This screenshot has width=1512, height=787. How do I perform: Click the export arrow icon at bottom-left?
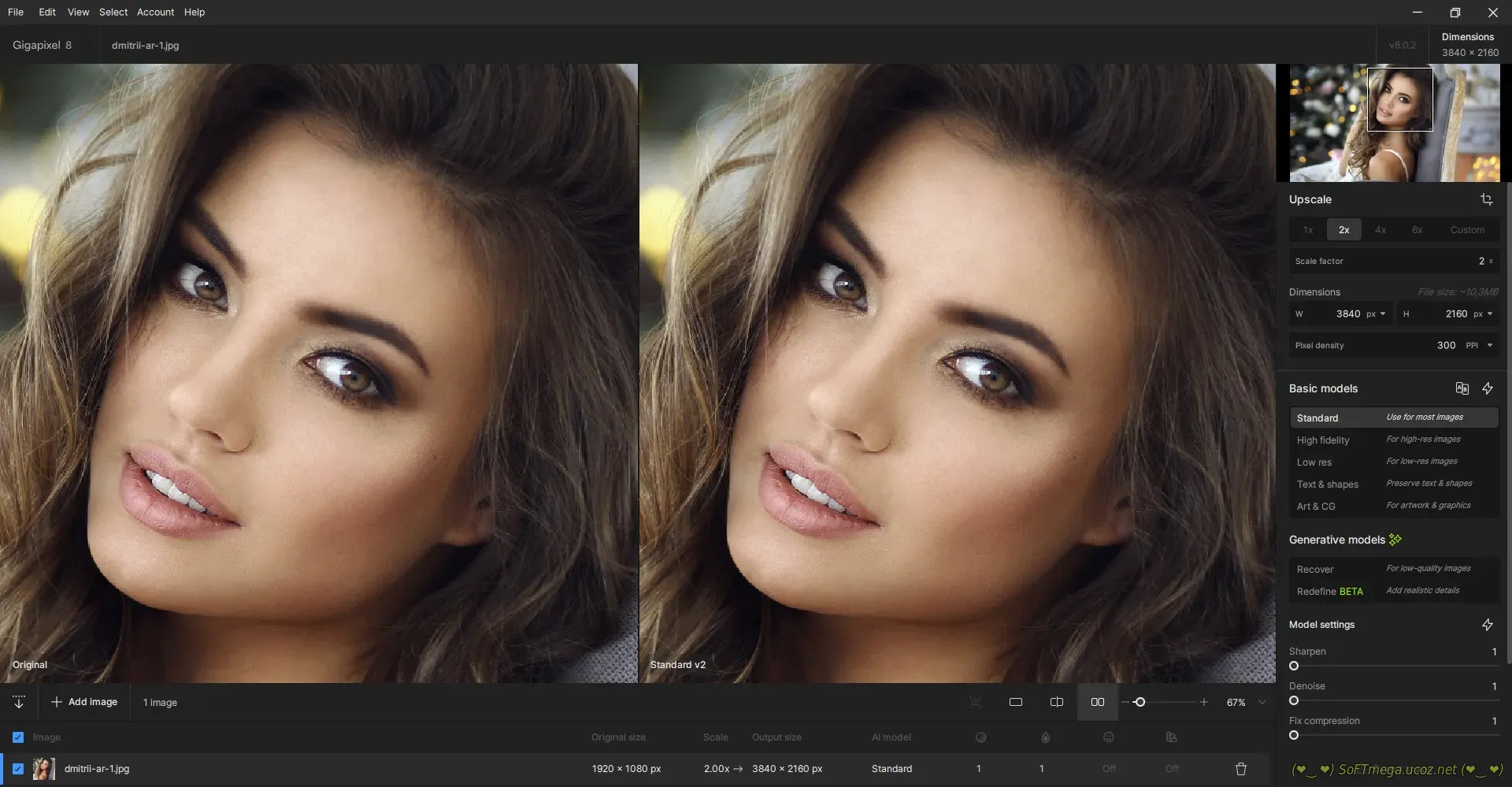tap(19, 702)
